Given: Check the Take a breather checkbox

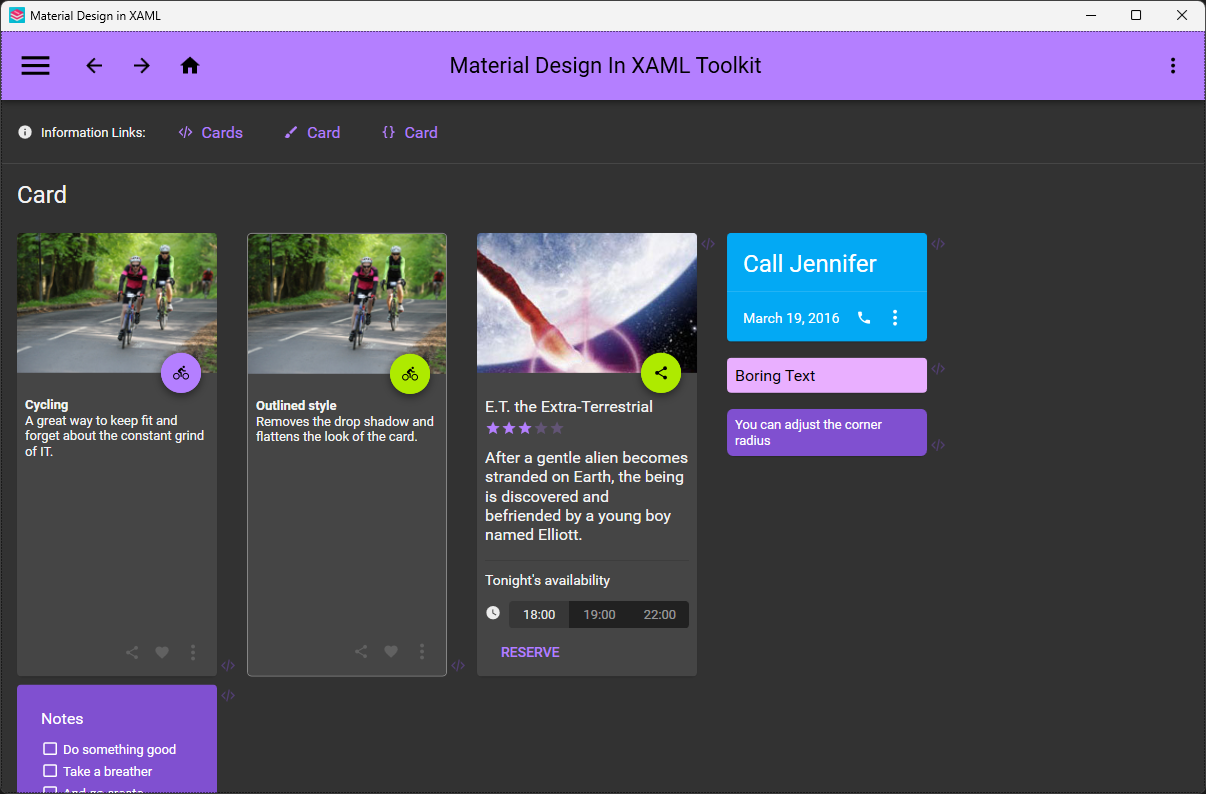Looking at the screenshot, I should pos(50,771).
